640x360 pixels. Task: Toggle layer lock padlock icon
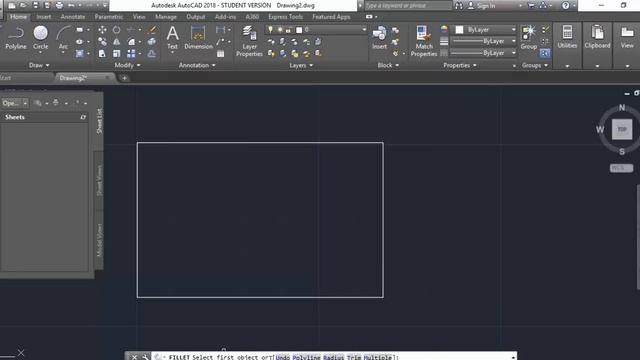tap(289, 30)
